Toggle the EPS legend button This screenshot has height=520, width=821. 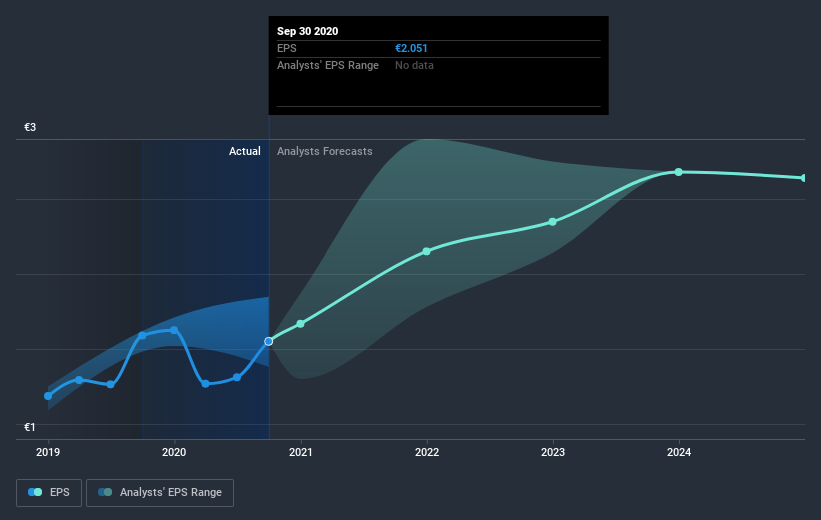click(x=49, y=493)
